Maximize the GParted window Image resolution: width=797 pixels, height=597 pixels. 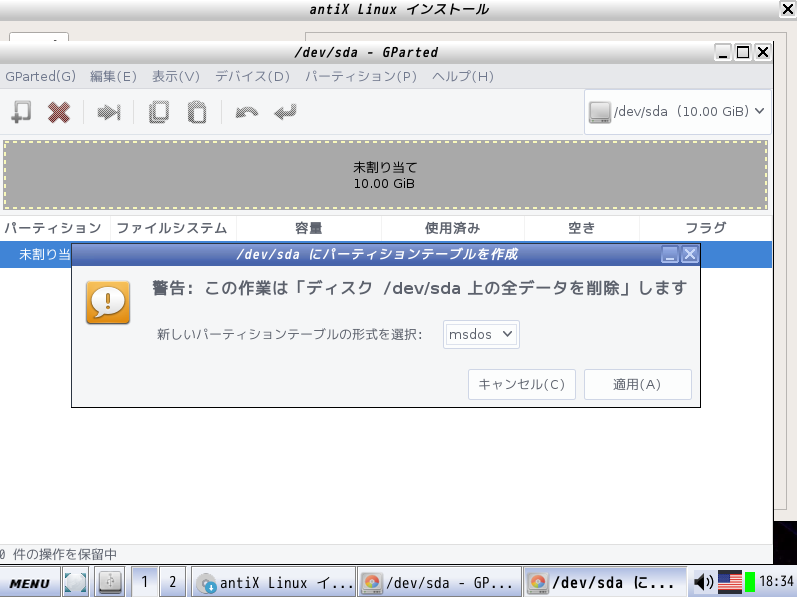[x=743, y=52]
